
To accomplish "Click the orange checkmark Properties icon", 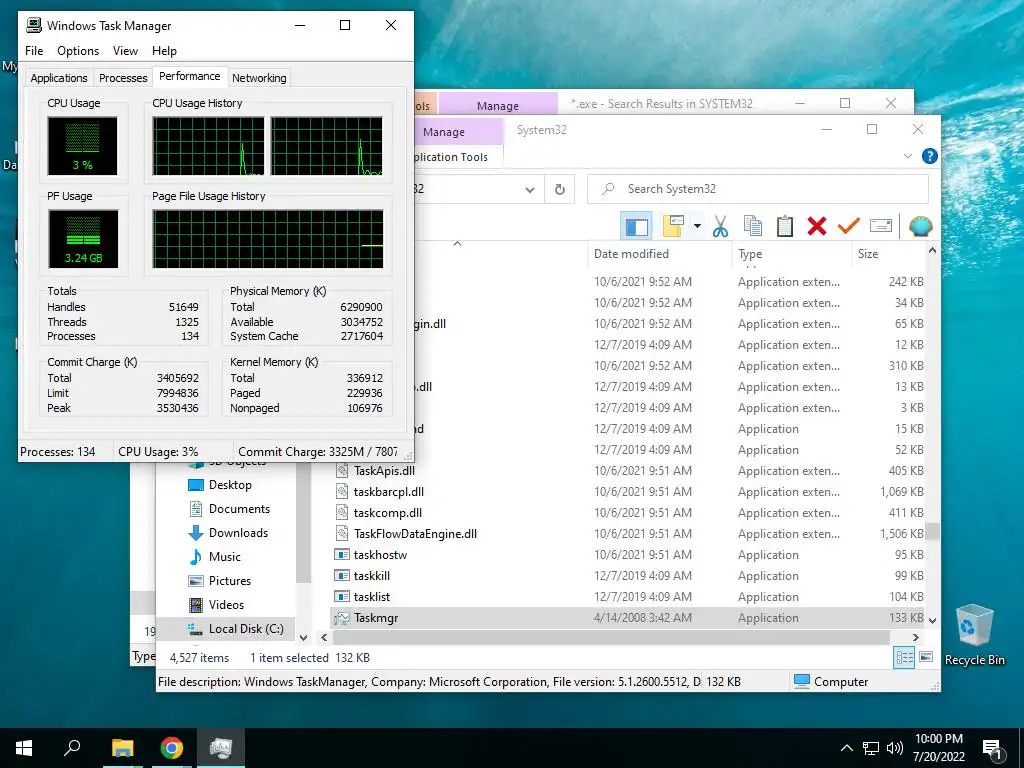I will 848,226.
